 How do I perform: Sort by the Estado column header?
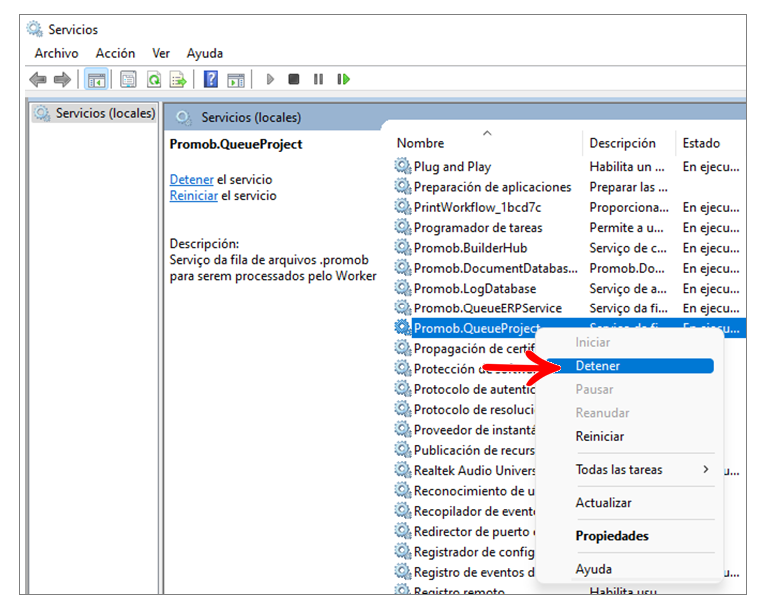[701, 143]
